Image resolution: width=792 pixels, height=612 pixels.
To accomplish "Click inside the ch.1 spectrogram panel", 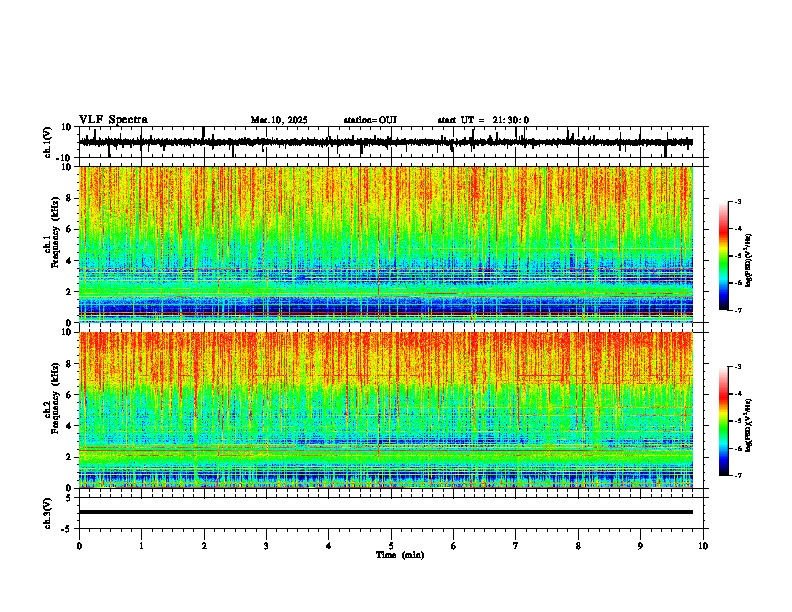I will (x=386, y=244).
